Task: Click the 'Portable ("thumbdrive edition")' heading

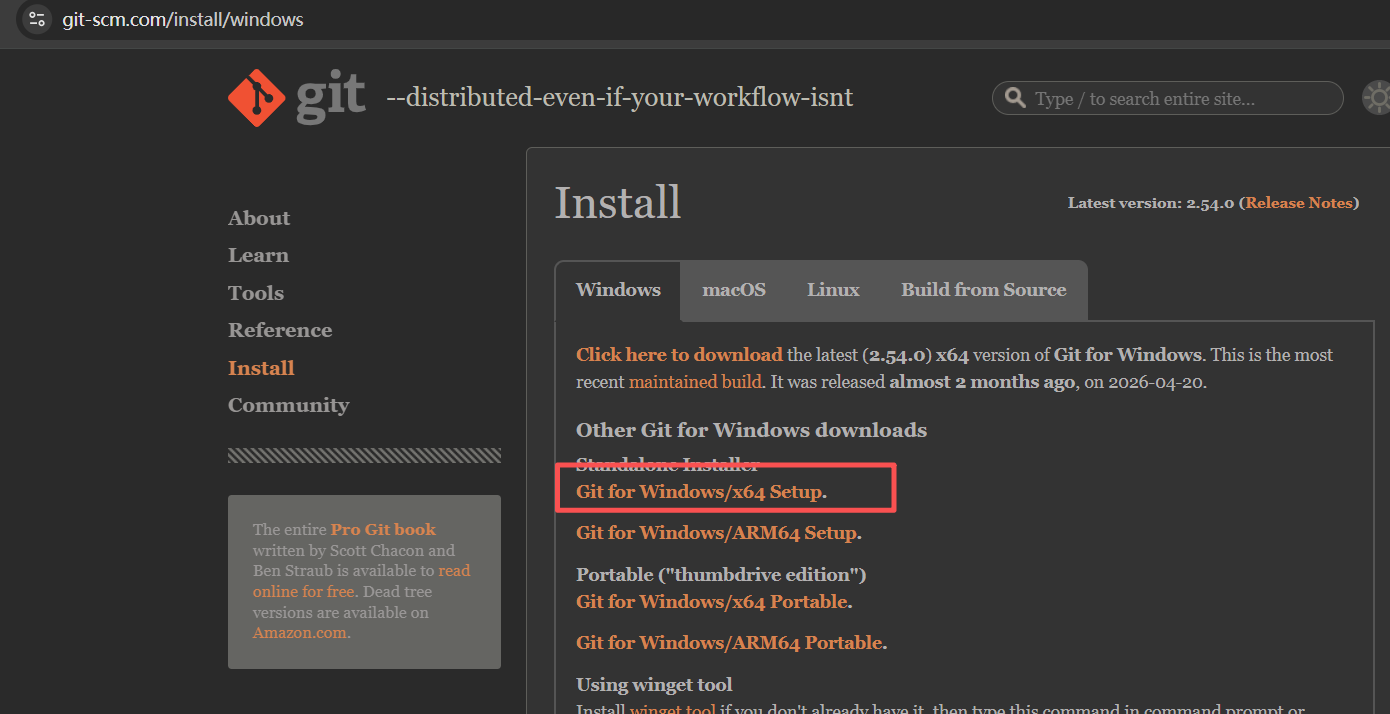Action: tap(721, 575)
